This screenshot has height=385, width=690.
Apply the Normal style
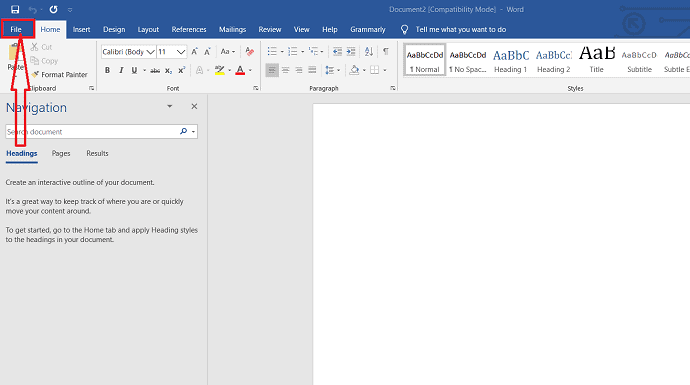(425, 60)
